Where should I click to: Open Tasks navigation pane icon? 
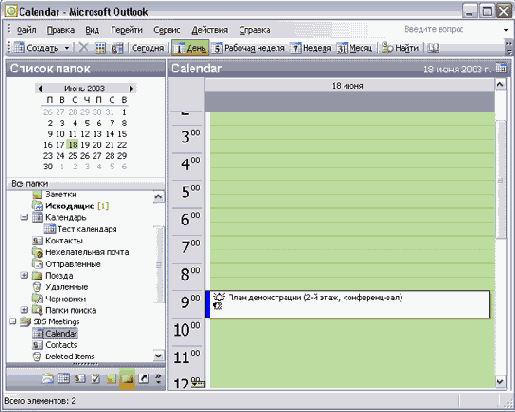[x=96, y=379]
